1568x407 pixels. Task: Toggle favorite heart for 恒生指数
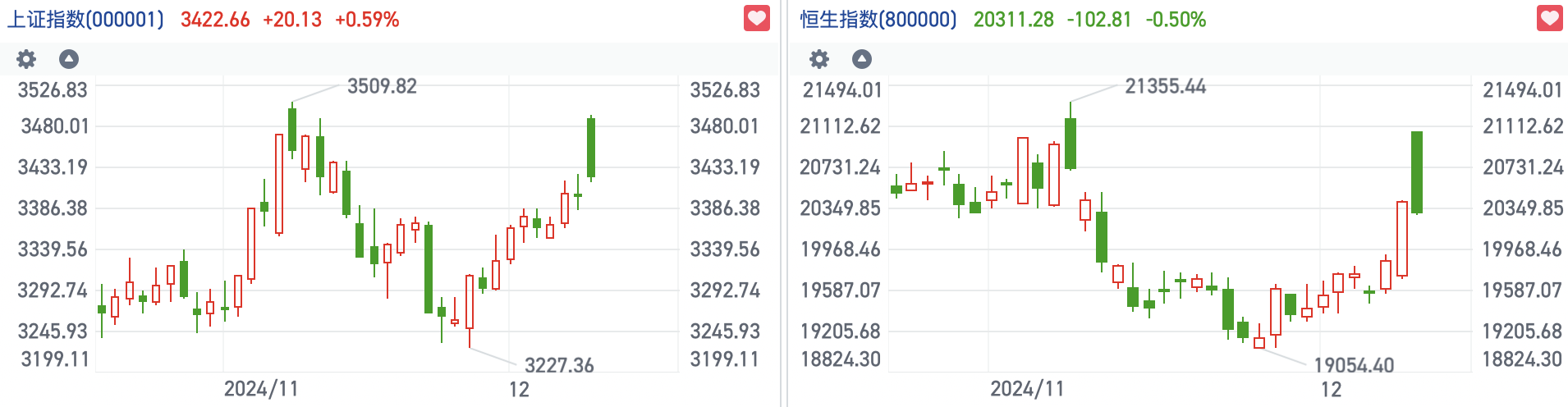tap(1550, 18)
